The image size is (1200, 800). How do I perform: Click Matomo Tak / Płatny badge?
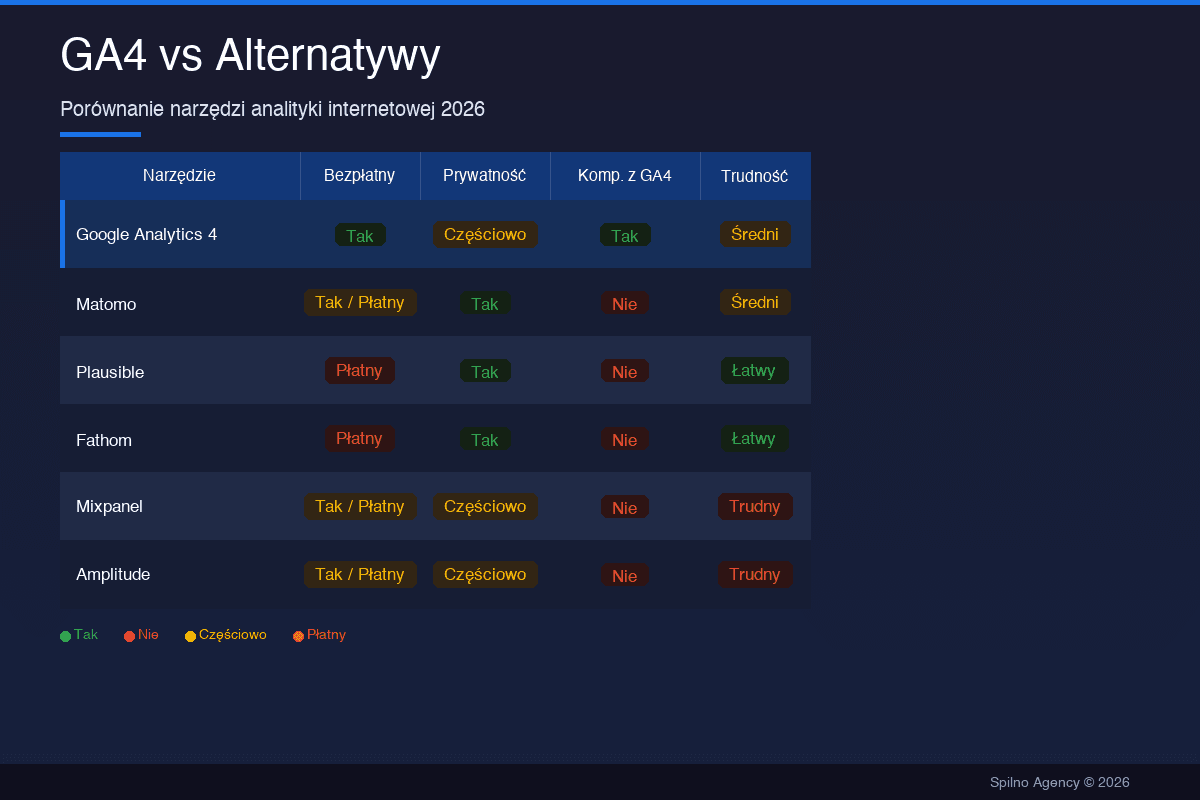coord(360,302)
